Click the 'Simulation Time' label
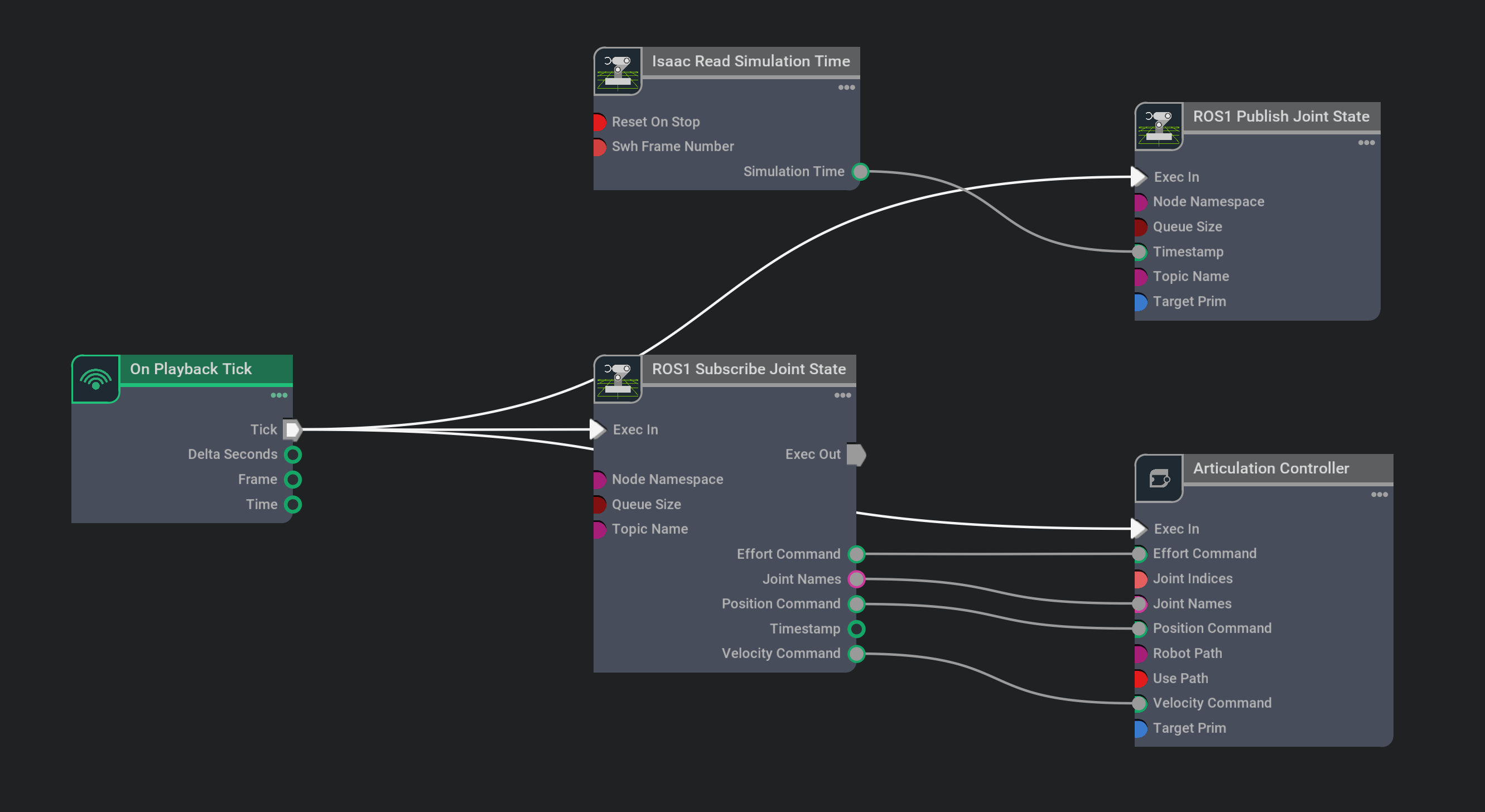The height and width of the screenshot is (812, 1485). [794, 172]
